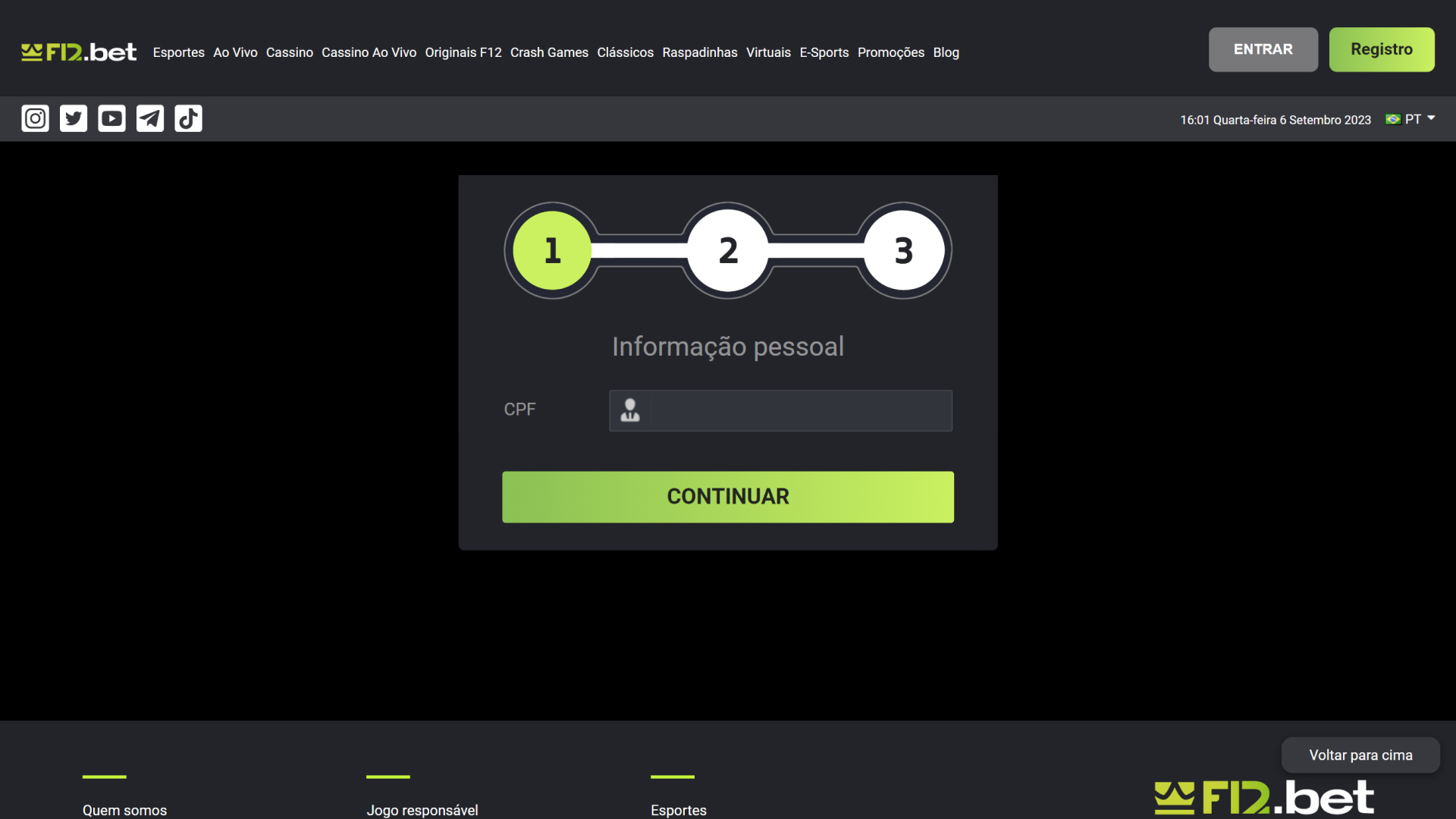Open the Esportes footer link
The image size is (1456, 819).
[x=679, y=810]
